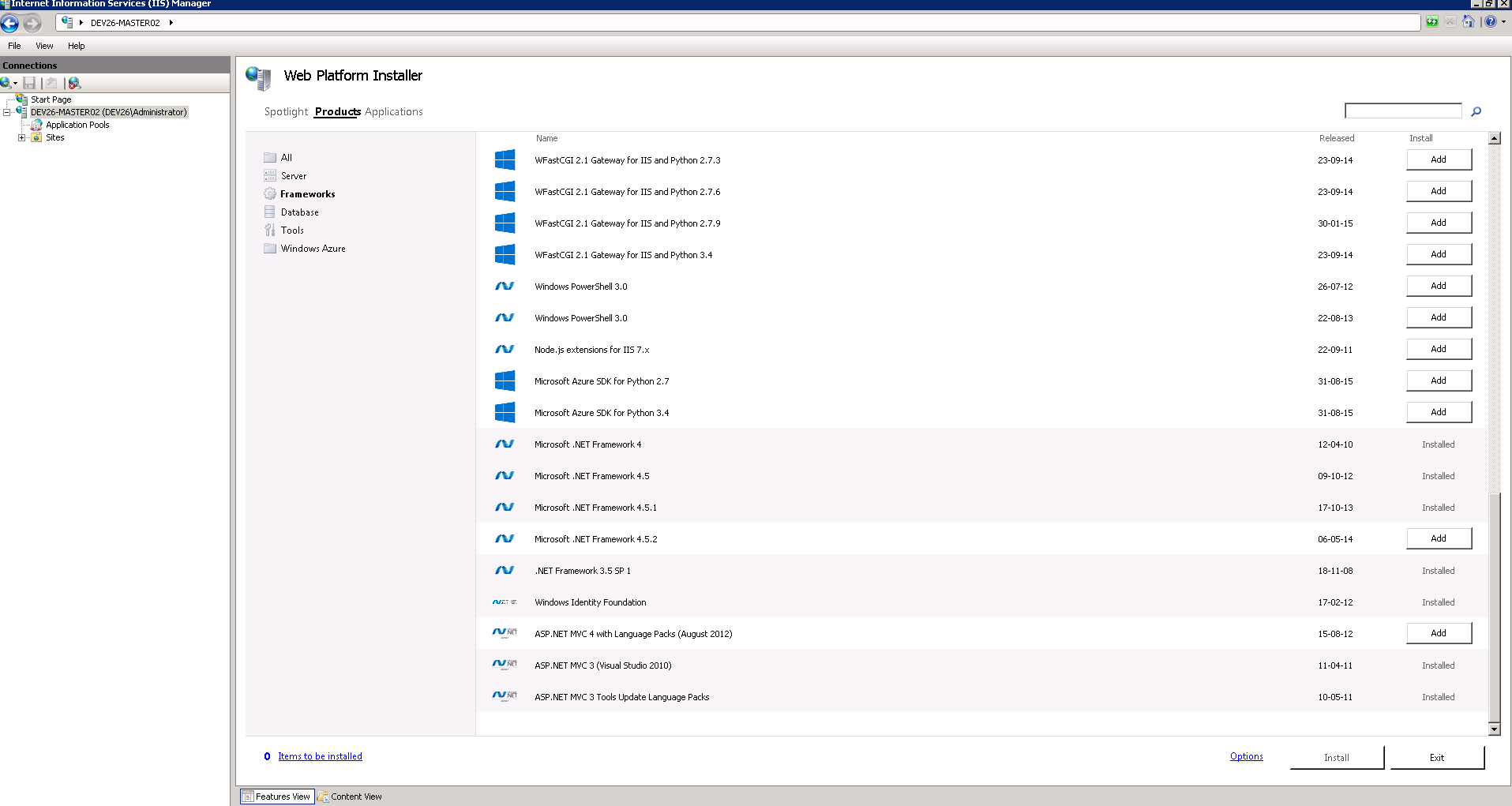This screenshot has width=1512, height=806.
Task: Open the Options link
Action: pos(1246,756)
